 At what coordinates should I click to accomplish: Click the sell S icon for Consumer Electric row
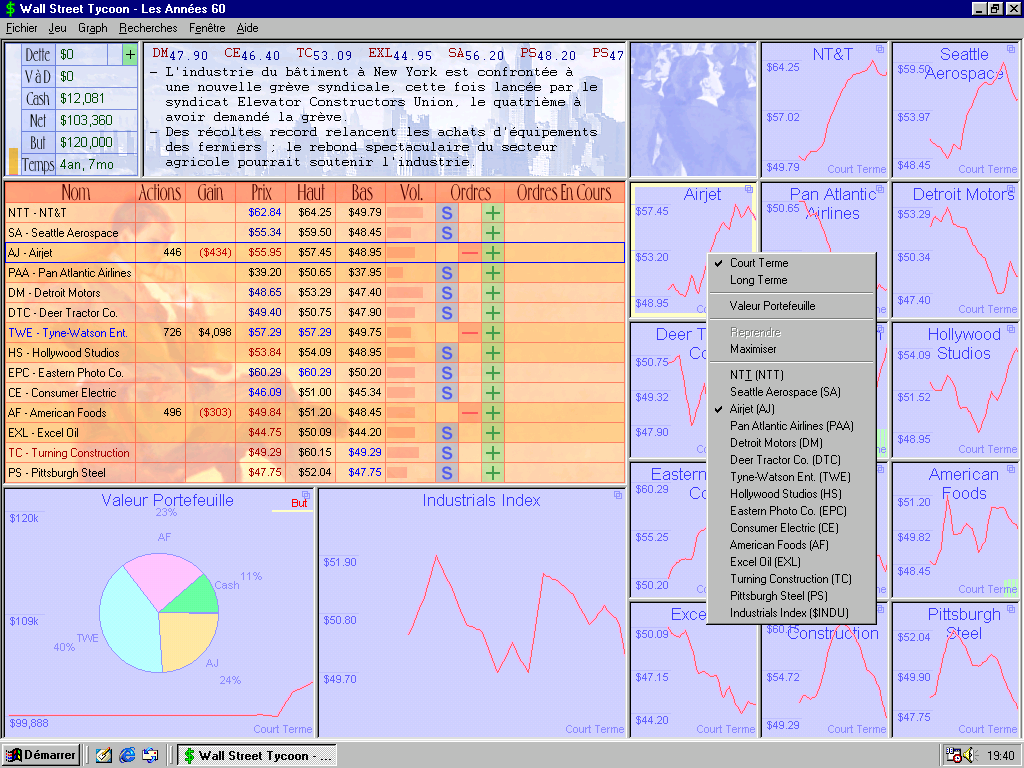(447, 393)
